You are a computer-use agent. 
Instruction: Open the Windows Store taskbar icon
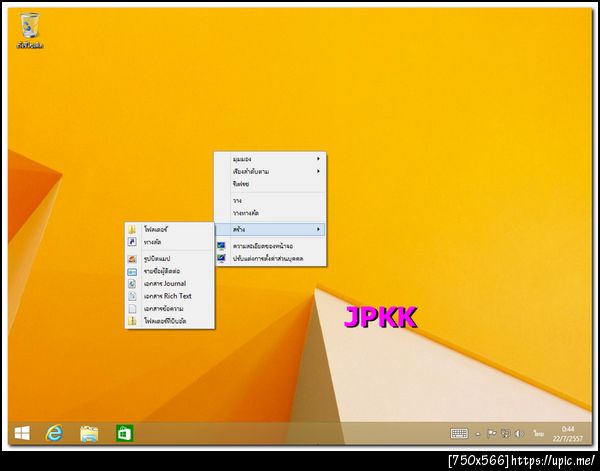[125, 434]
